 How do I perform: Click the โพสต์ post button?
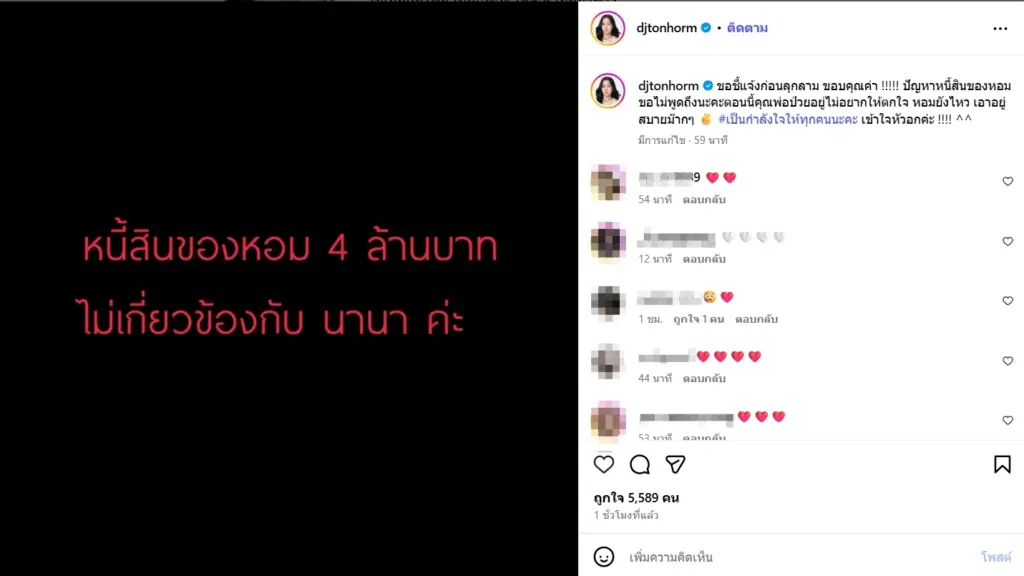point(995,557)
